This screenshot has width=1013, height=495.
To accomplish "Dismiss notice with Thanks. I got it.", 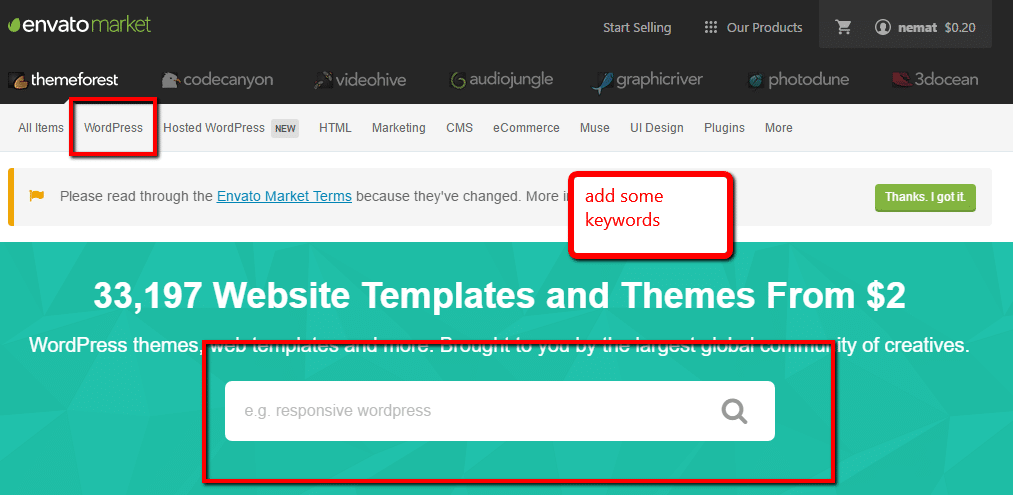I will pos(925,198).
